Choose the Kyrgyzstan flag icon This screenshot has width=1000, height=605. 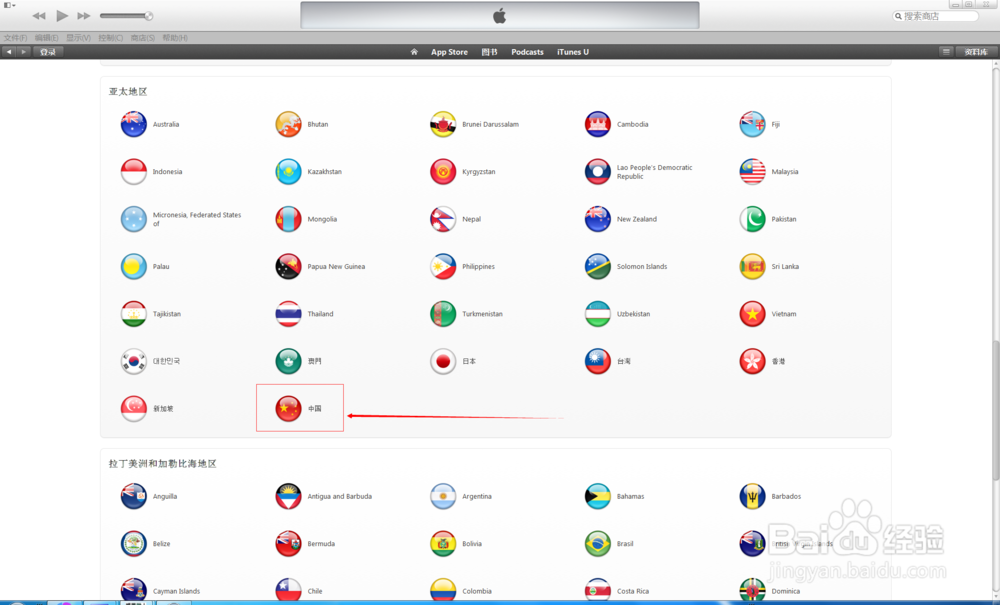click(443, 171)
